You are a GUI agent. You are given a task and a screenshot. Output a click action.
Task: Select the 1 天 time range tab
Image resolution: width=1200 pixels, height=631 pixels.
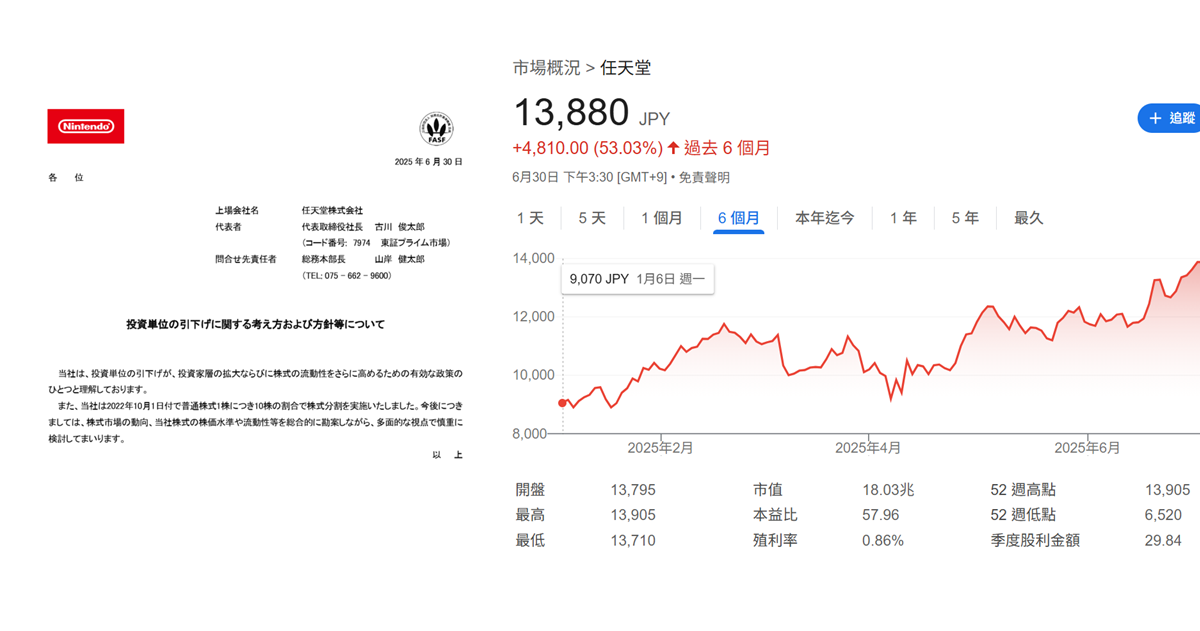coord(530,218)
